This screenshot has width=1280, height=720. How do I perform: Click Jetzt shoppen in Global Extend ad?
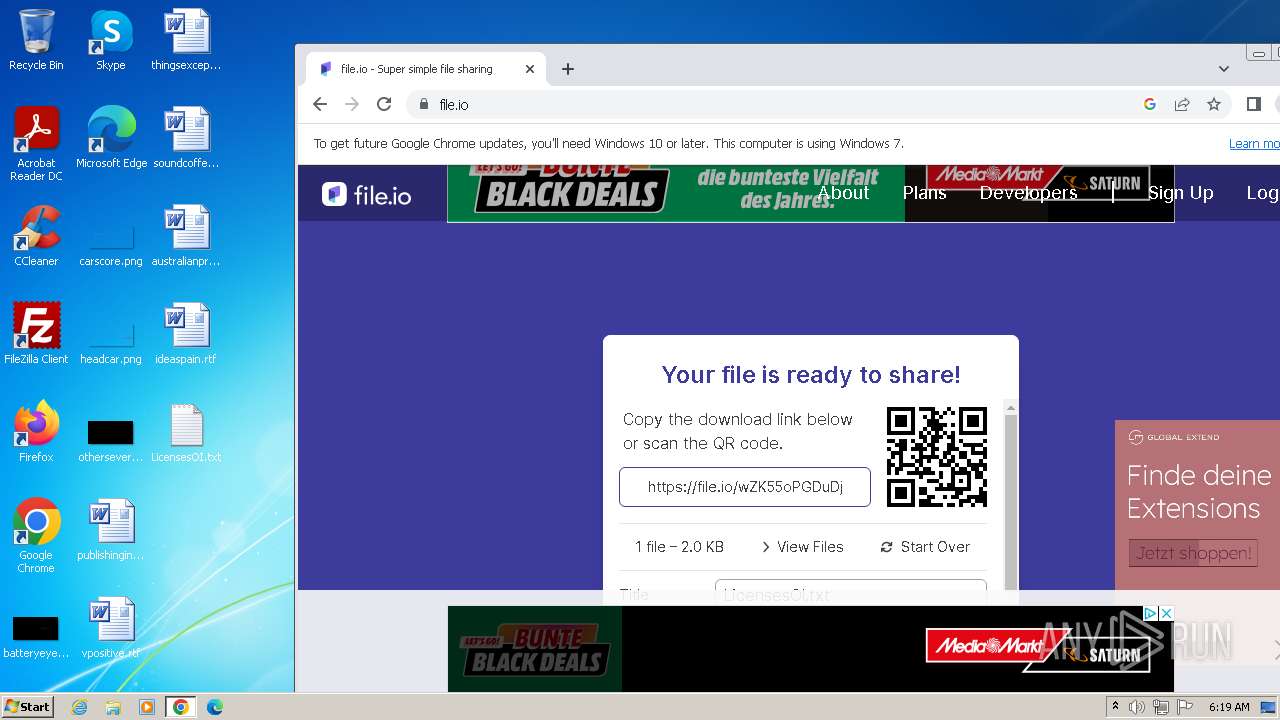[1192, 553]
